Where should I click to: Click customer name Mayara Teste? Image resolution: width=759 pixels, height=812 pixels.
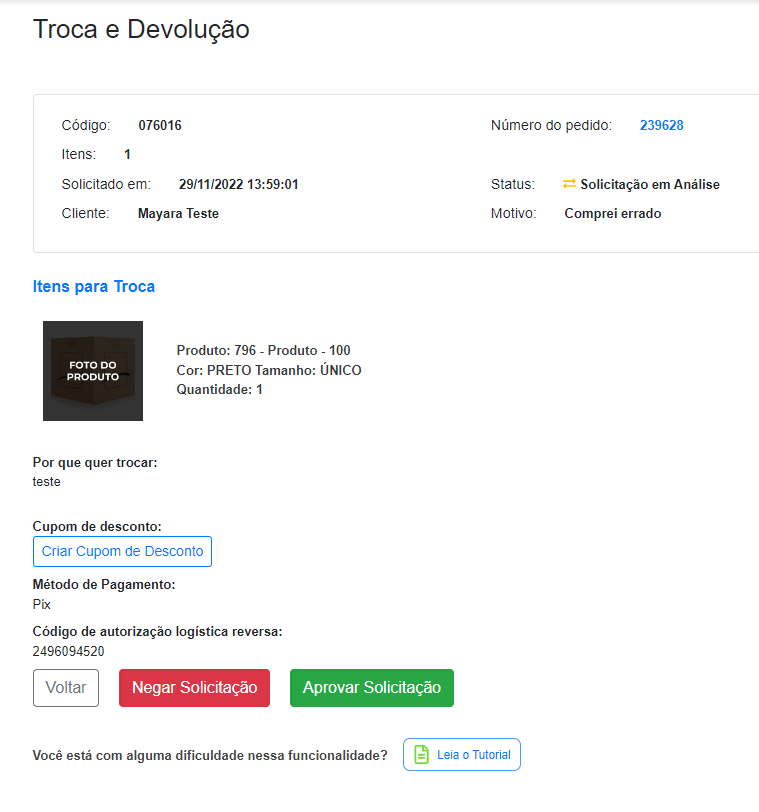point(178,213)
